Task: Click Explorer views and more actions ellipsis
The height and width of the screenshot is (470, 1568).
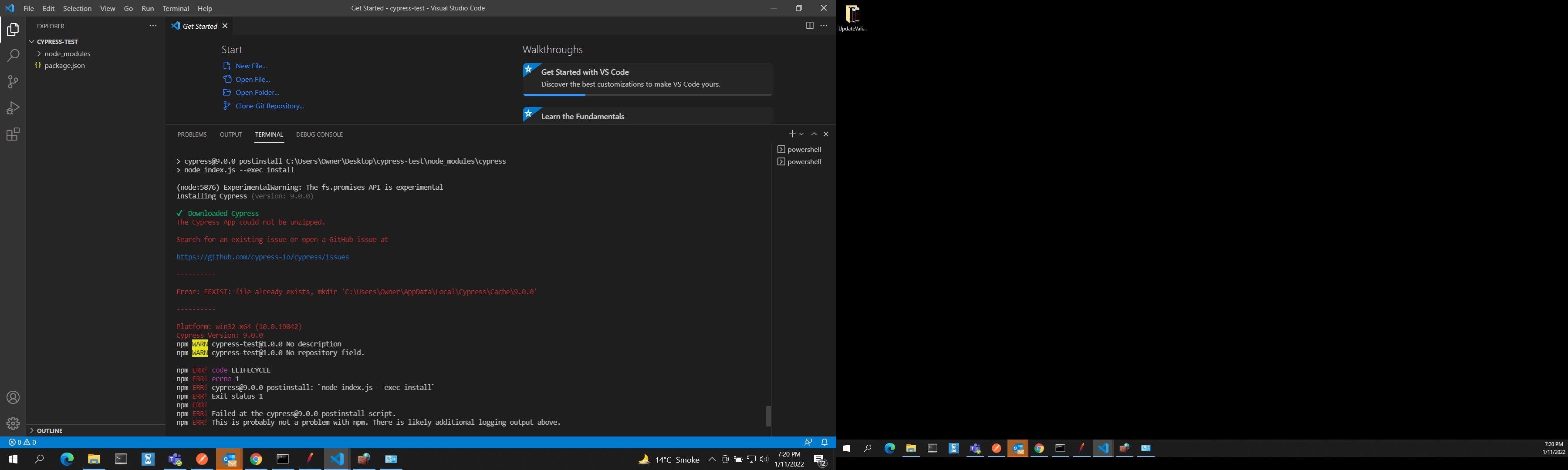Action: pos(153,26)
